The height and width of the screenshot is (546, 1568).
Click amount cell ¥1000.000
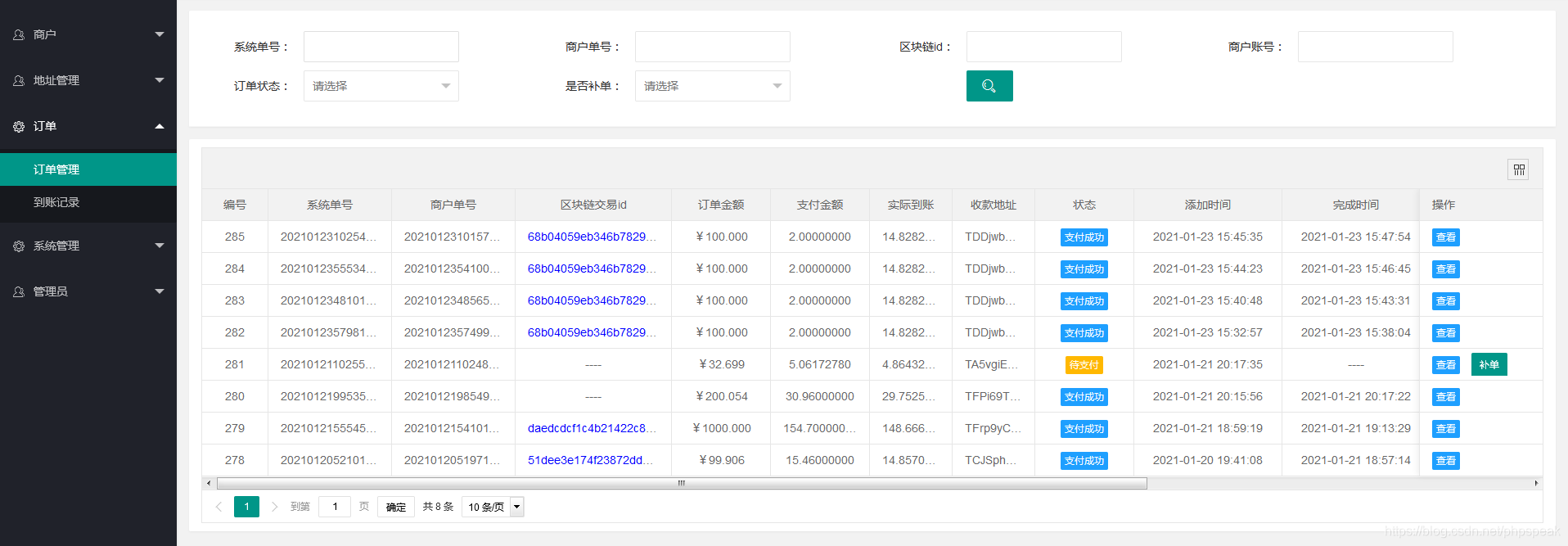722,428
